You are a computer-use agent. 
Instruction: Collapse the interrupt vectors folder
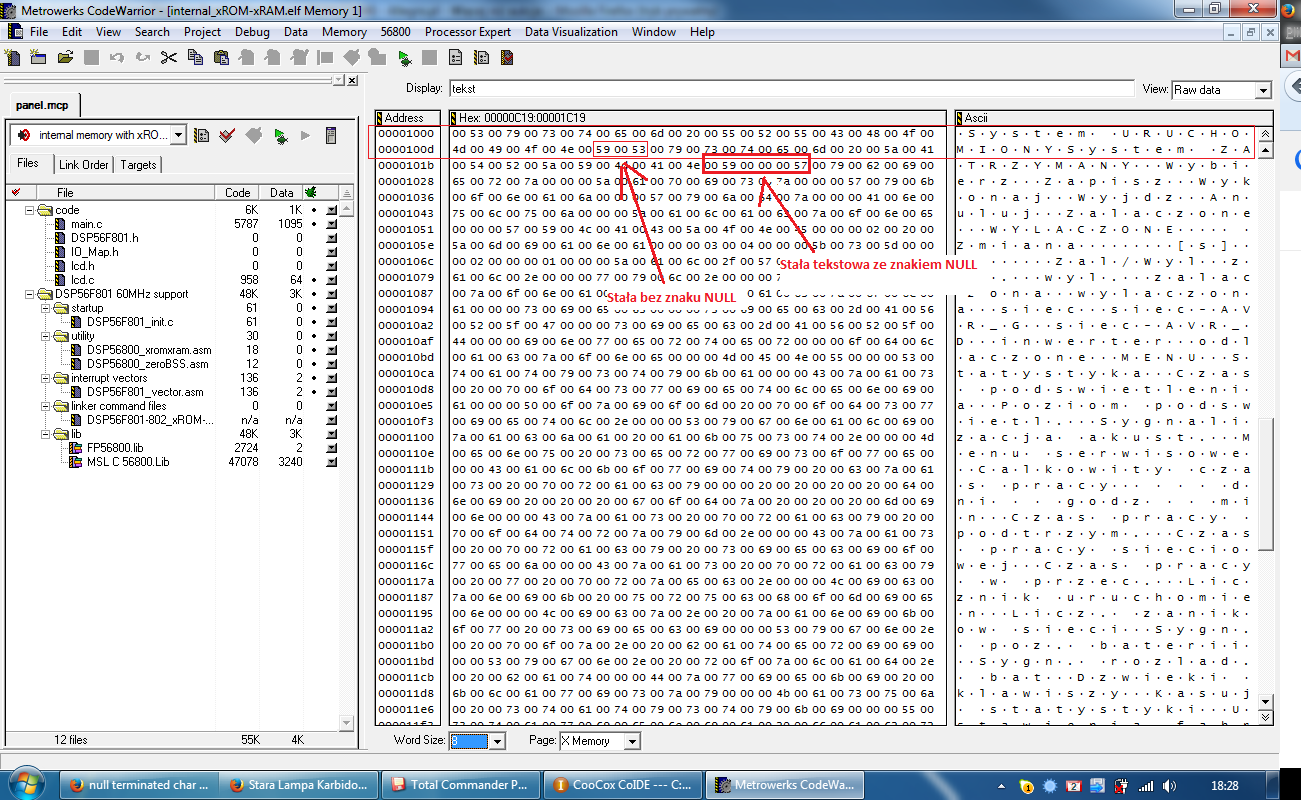46,378
